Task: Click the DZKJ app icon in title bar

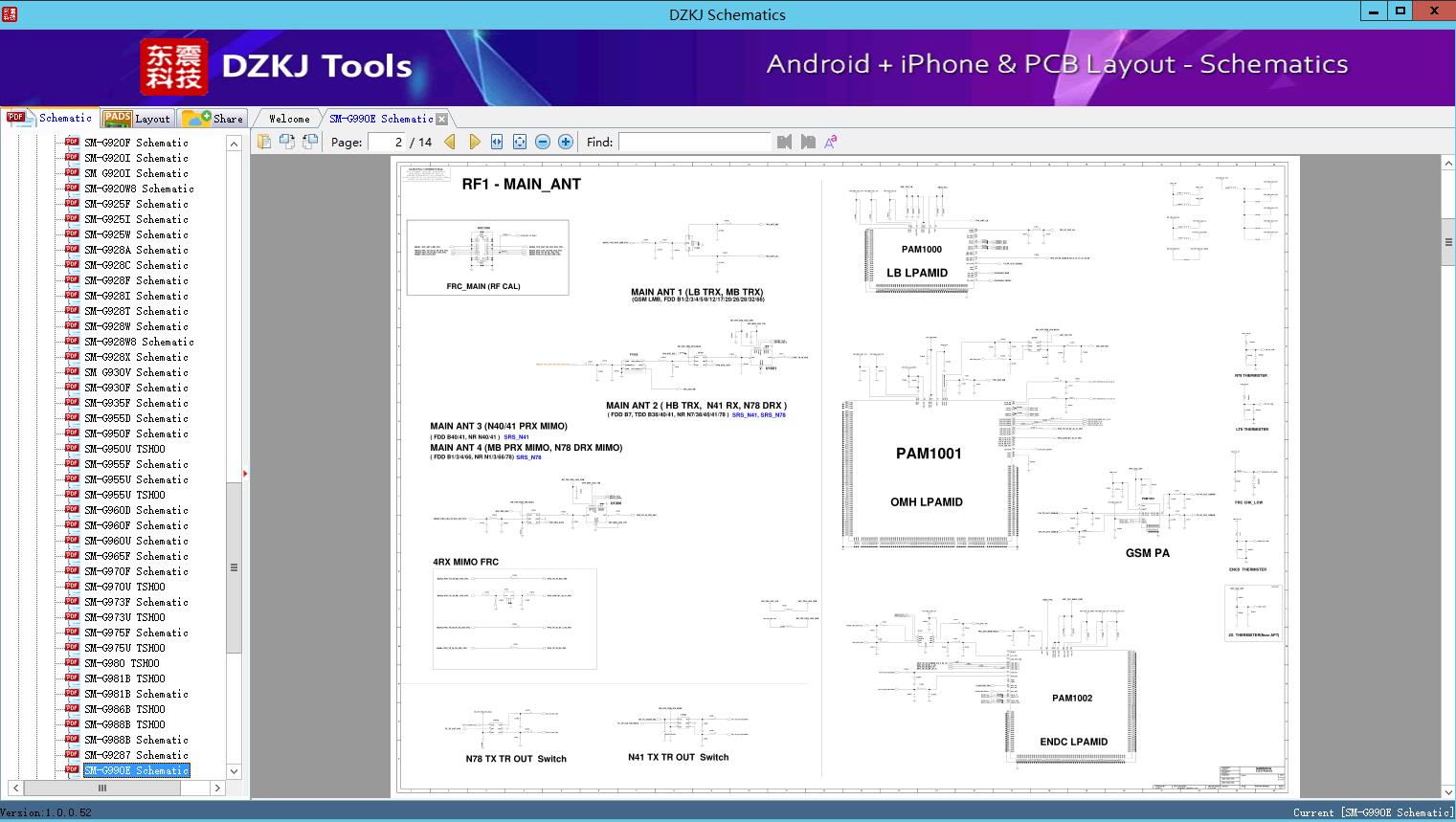Action: coord(9,13)
